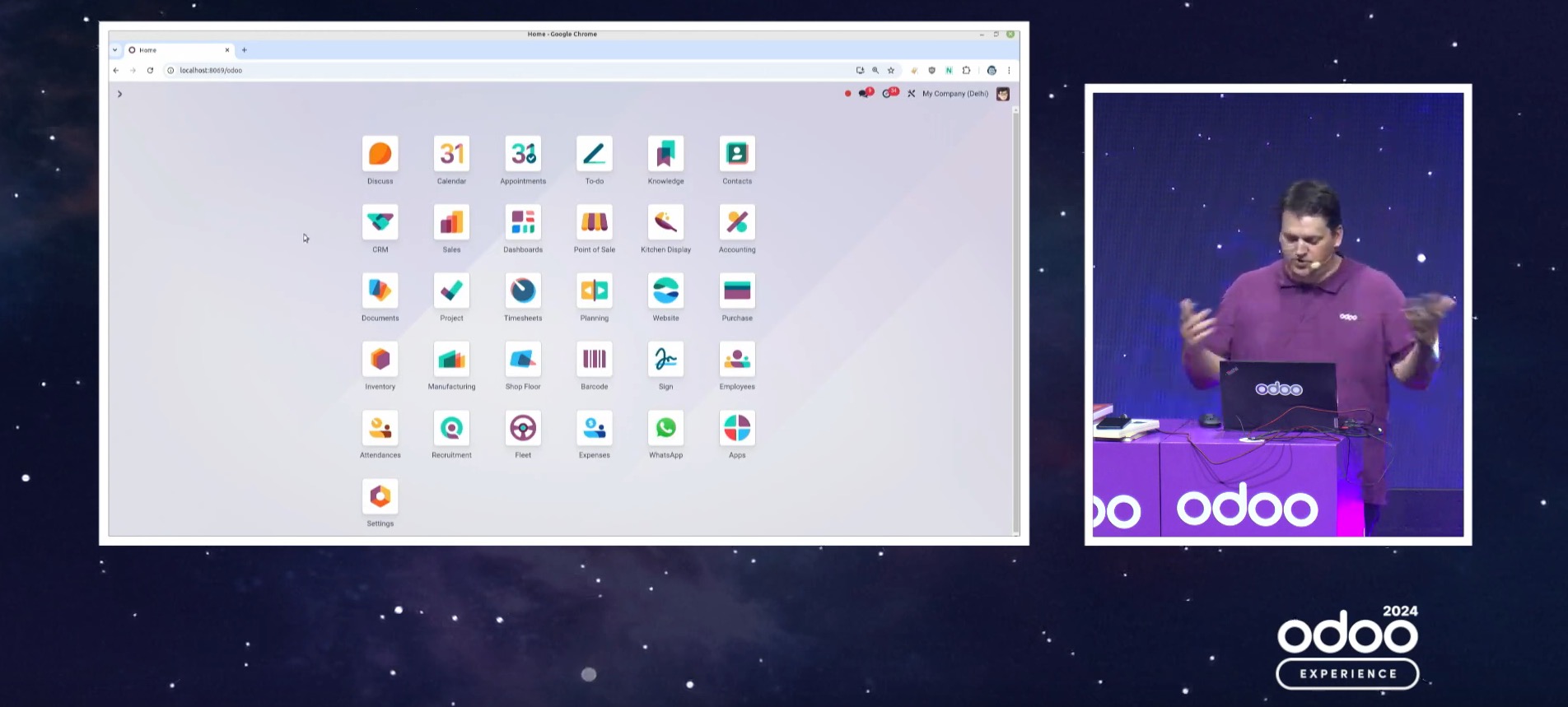Open the Chrome extensions puzzle icon

point(966,71)
